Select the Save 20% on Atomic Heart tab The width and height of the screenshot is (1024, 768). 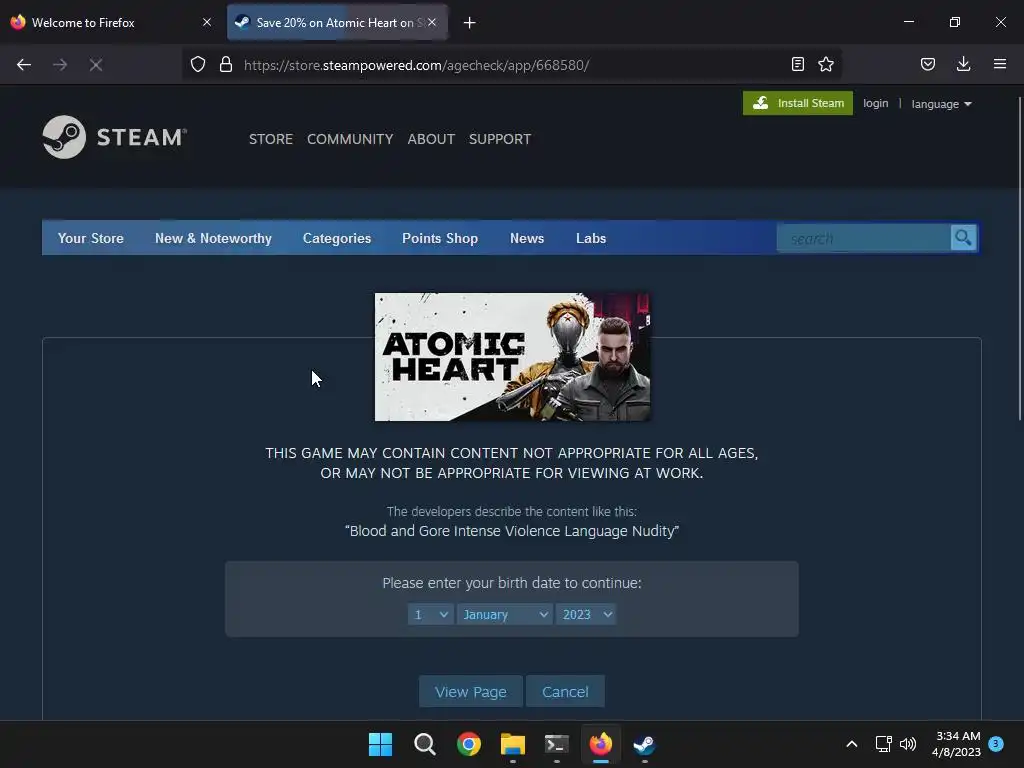point(337,23)
